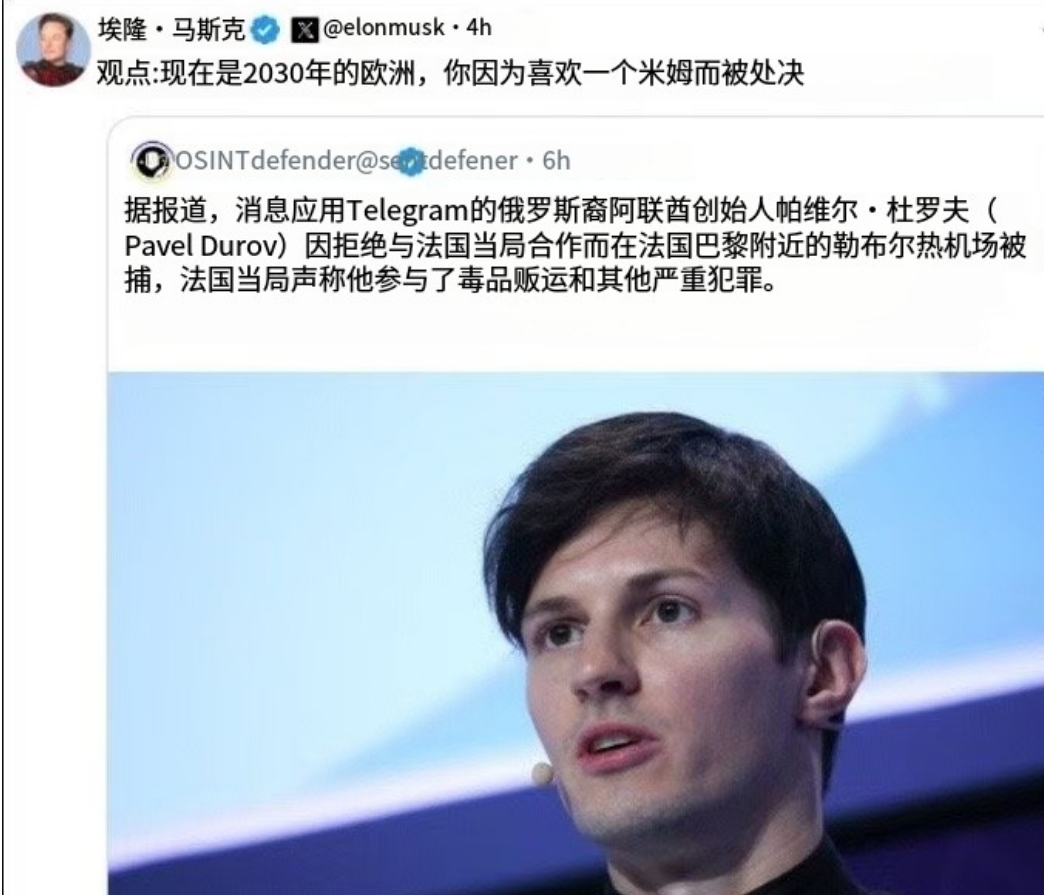Select the post text starting with 观点

tap(450, 73)
